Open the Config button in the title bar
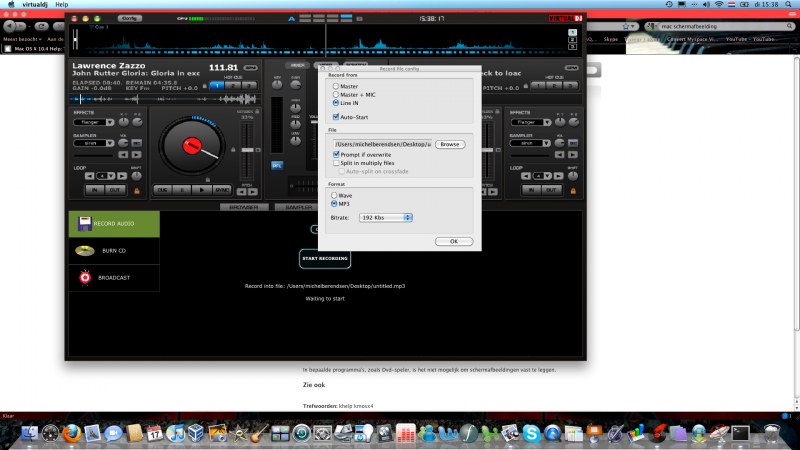 129,18
